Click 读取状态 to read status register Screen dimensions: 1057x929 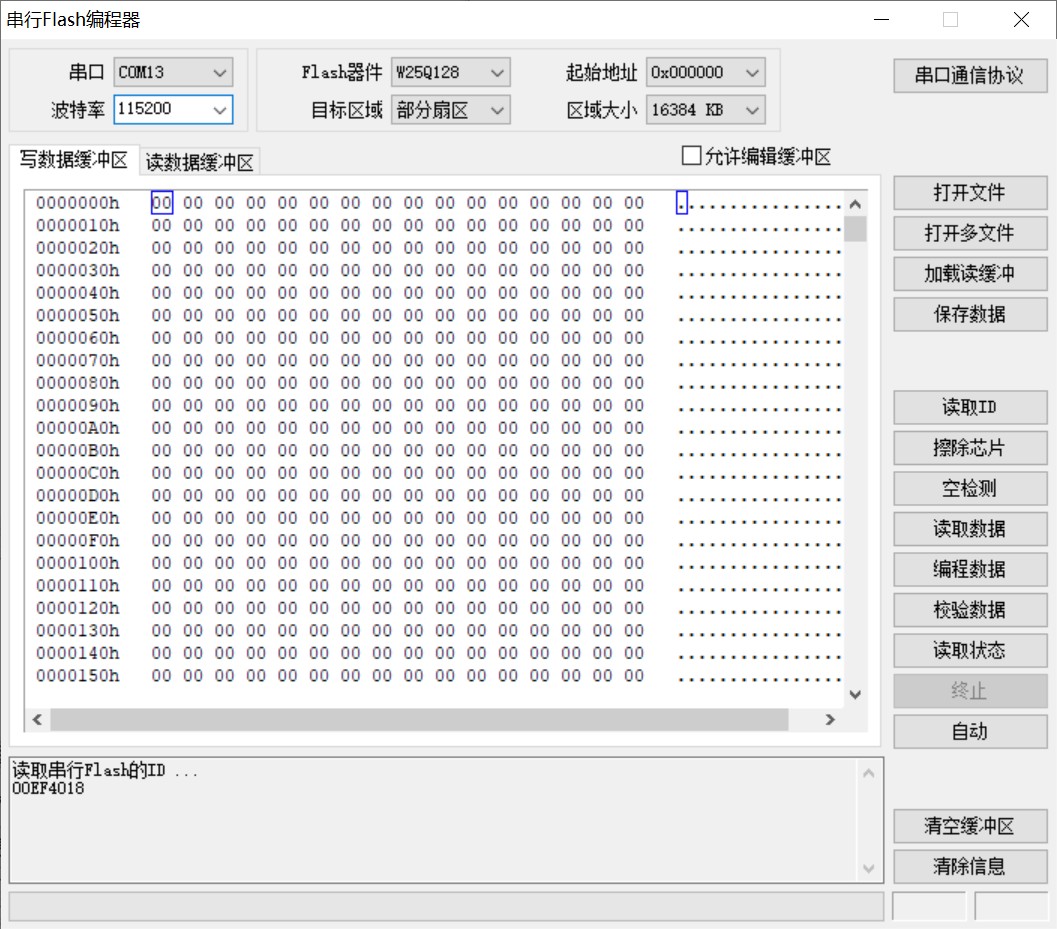[x=969, y=650]
